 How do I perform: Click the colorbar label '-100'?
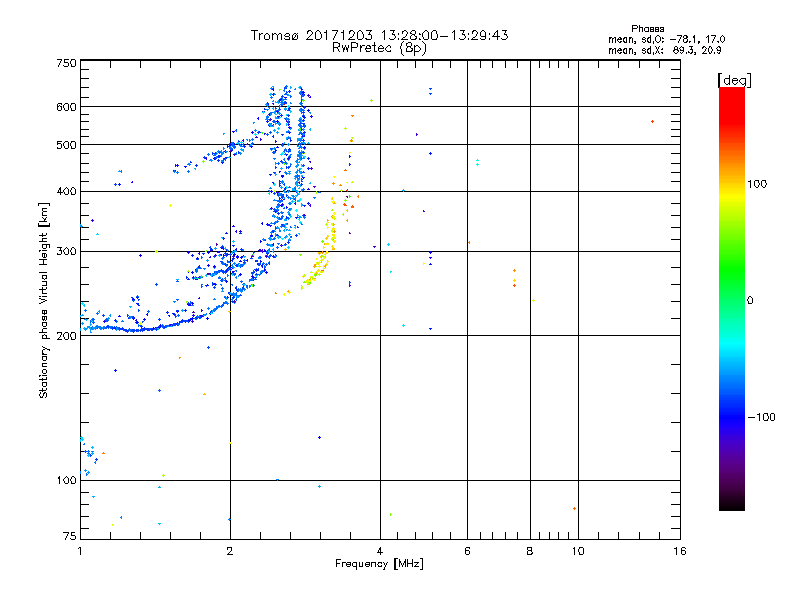(761, 417)
